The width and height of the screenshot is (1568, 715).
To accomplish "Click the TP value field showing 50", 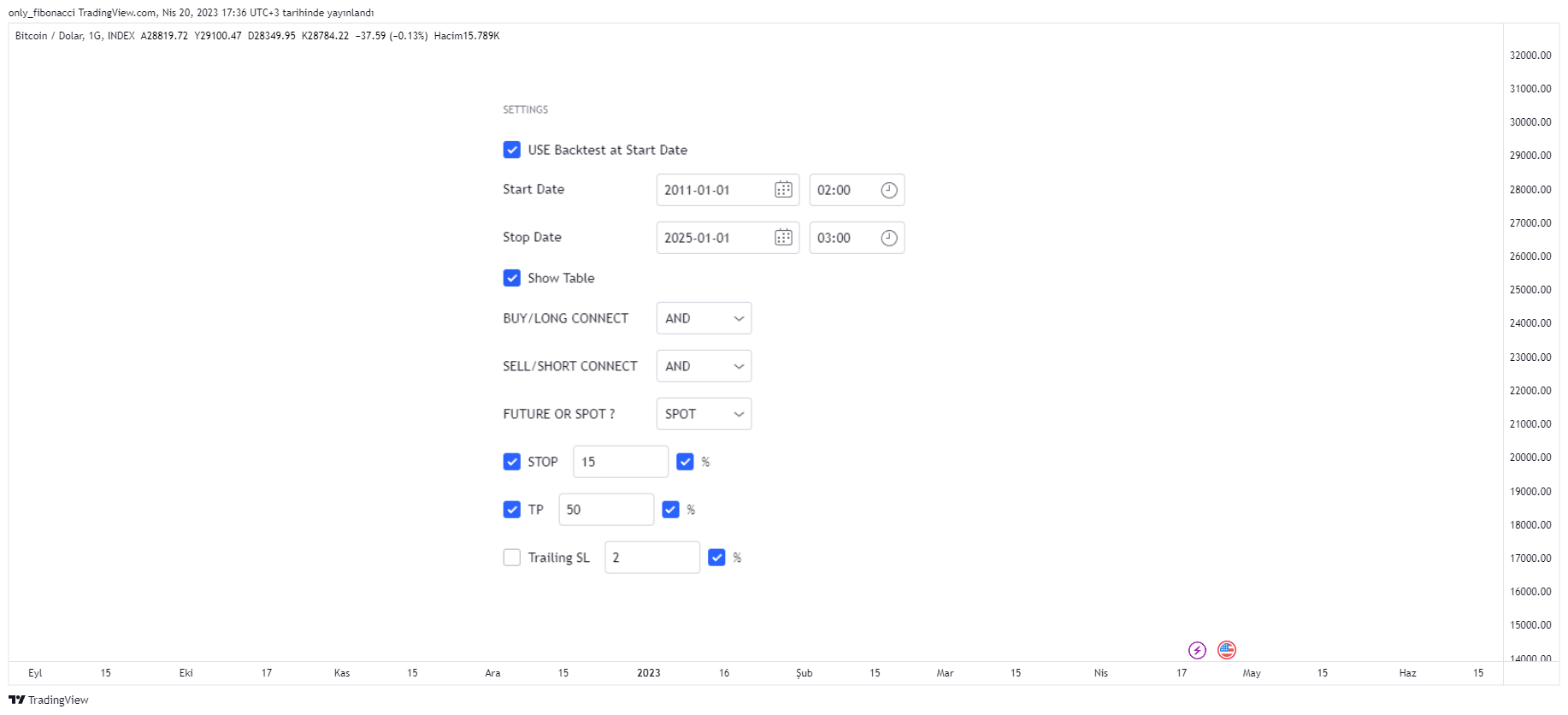I will [606, 510].
